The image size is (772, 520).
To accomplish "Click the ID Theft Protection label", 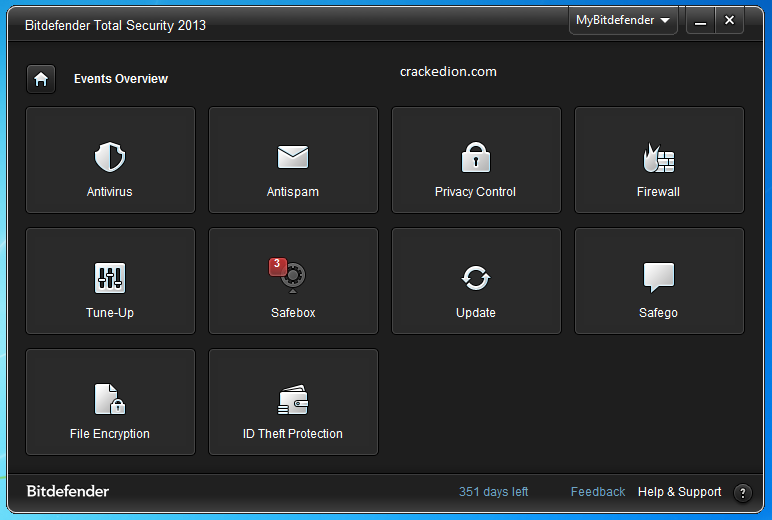I will (292, 434).
